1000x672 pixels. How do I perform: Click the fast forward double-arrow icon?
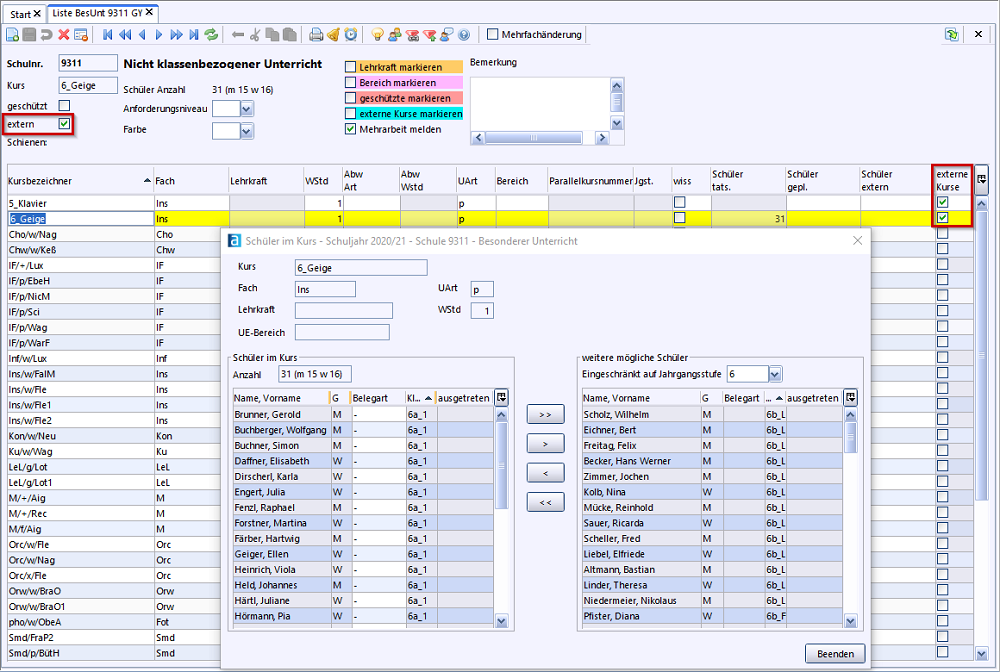coord(177,34)
